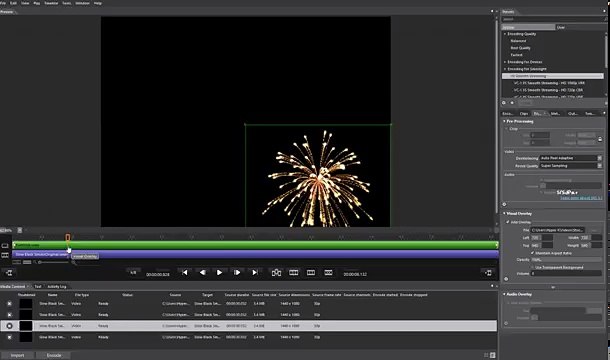The height and width of the screenshot is (360, 610).
Task: Switch to the Activity Log tab
Action: [57, 286]
